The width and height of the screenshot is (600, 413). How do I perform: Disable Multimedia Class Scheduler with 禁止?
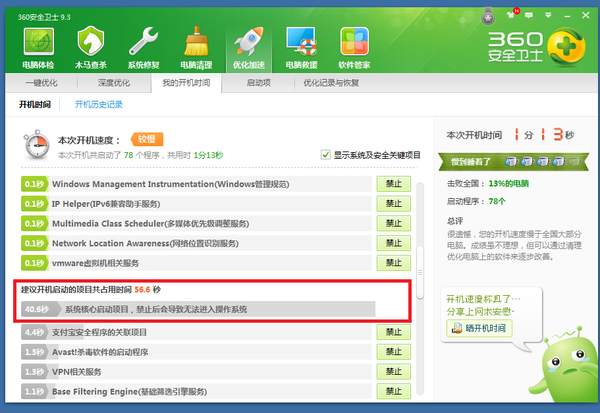(x=393, y=224)
